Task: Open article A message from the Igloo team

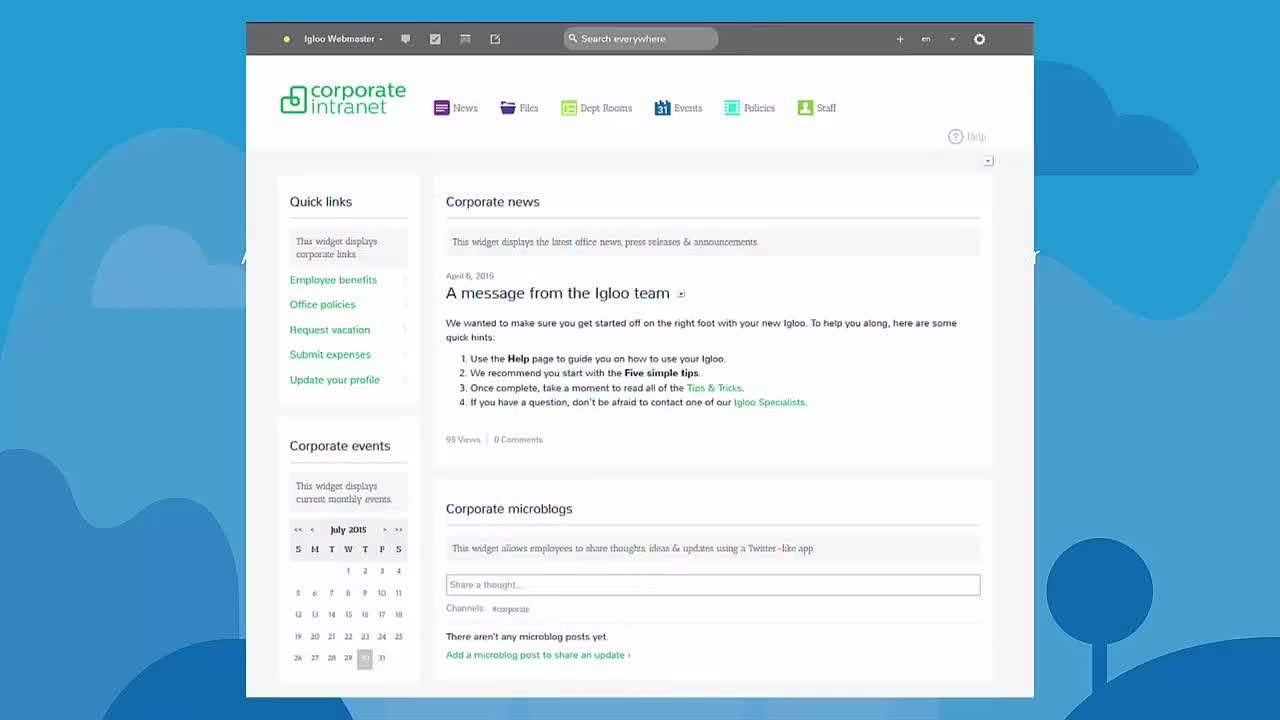Action: [x=558, y=293]
